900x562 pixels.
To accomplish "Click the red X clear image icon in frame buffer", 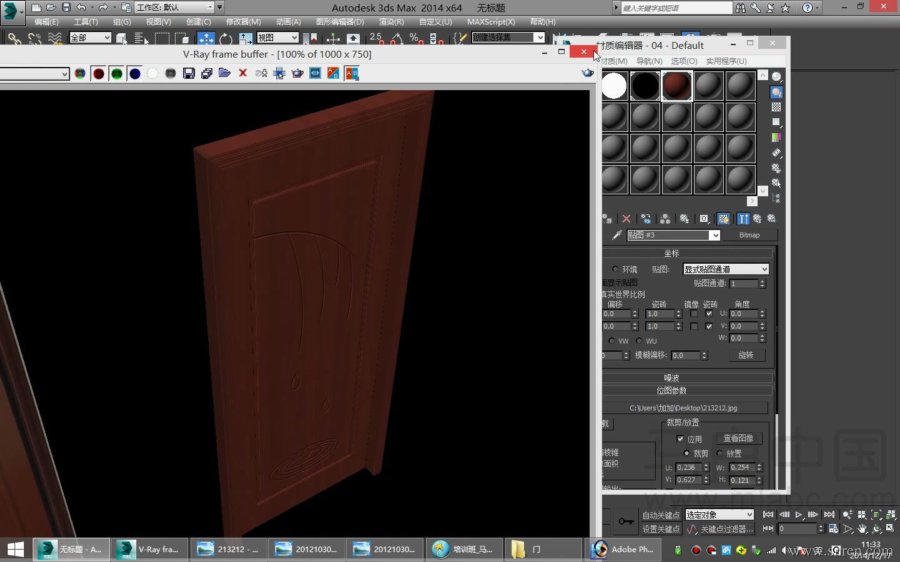I will click(243, 73).
